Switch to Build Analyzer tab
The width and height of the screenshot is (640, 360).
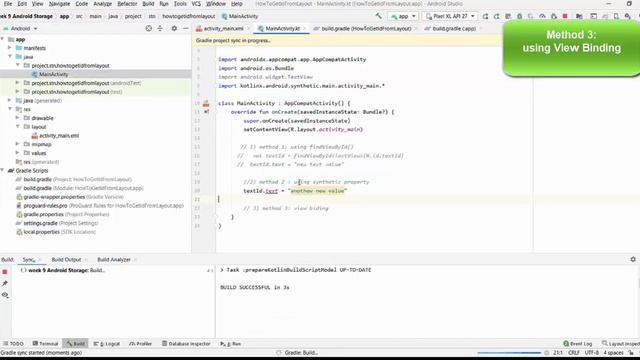pyautogui.click(x=113, y=260)
